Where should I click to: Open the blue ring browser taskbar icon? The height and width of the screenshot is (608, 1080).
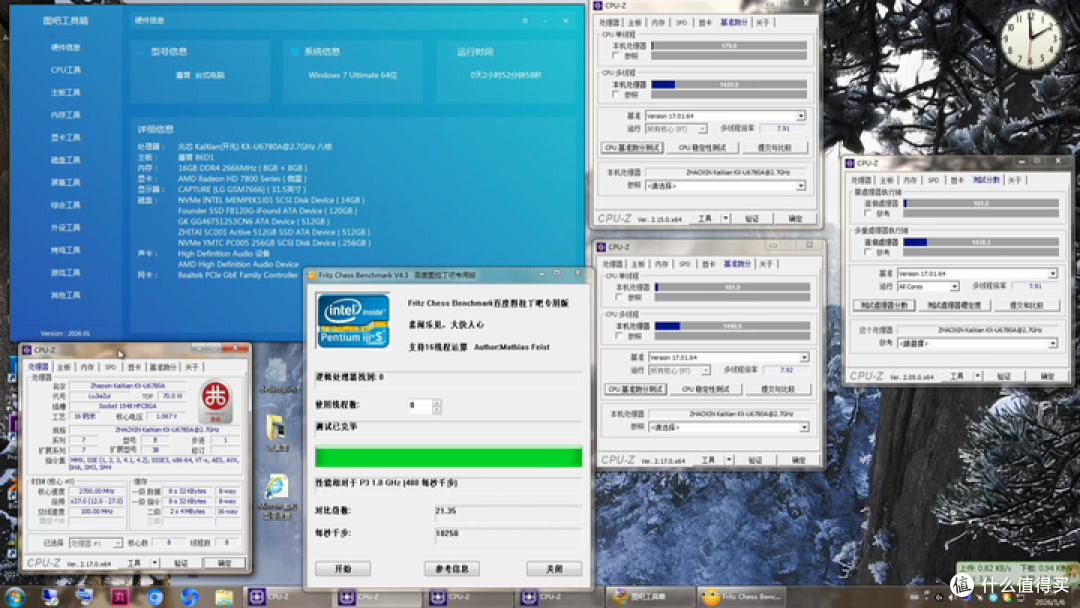(154, 596)
